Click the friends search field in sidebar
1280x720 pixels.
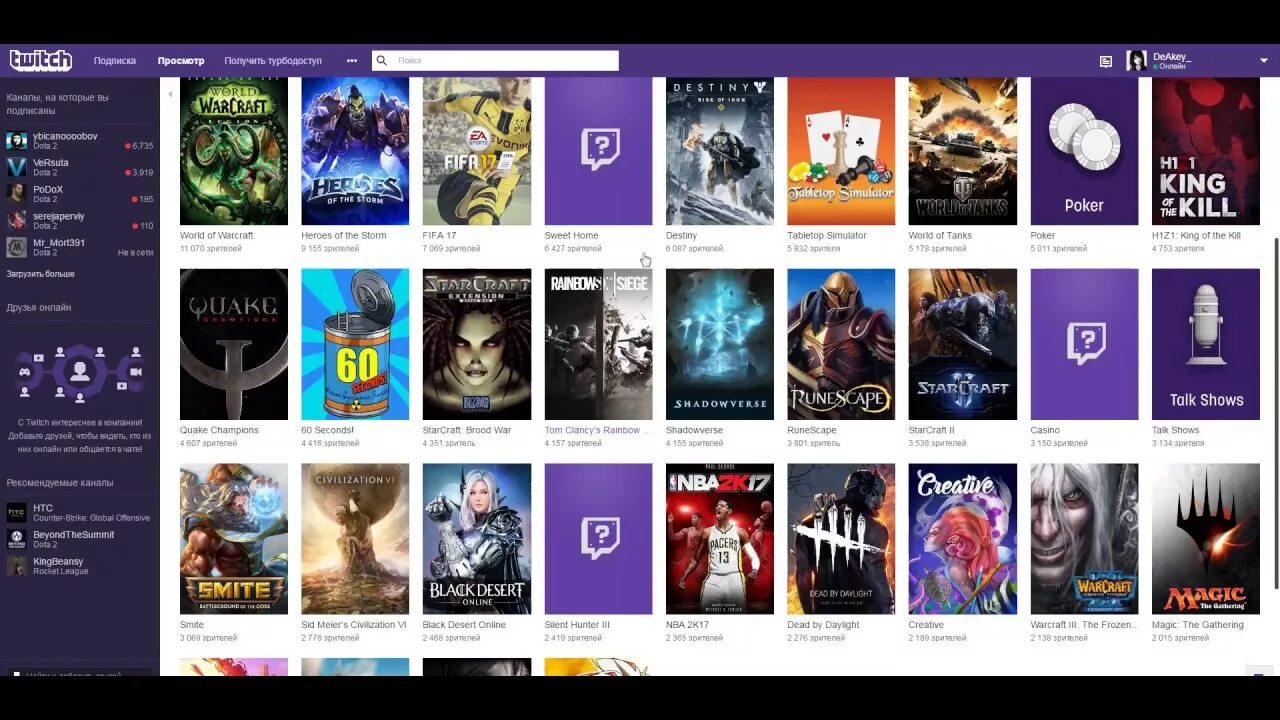[x=80, y=672]
